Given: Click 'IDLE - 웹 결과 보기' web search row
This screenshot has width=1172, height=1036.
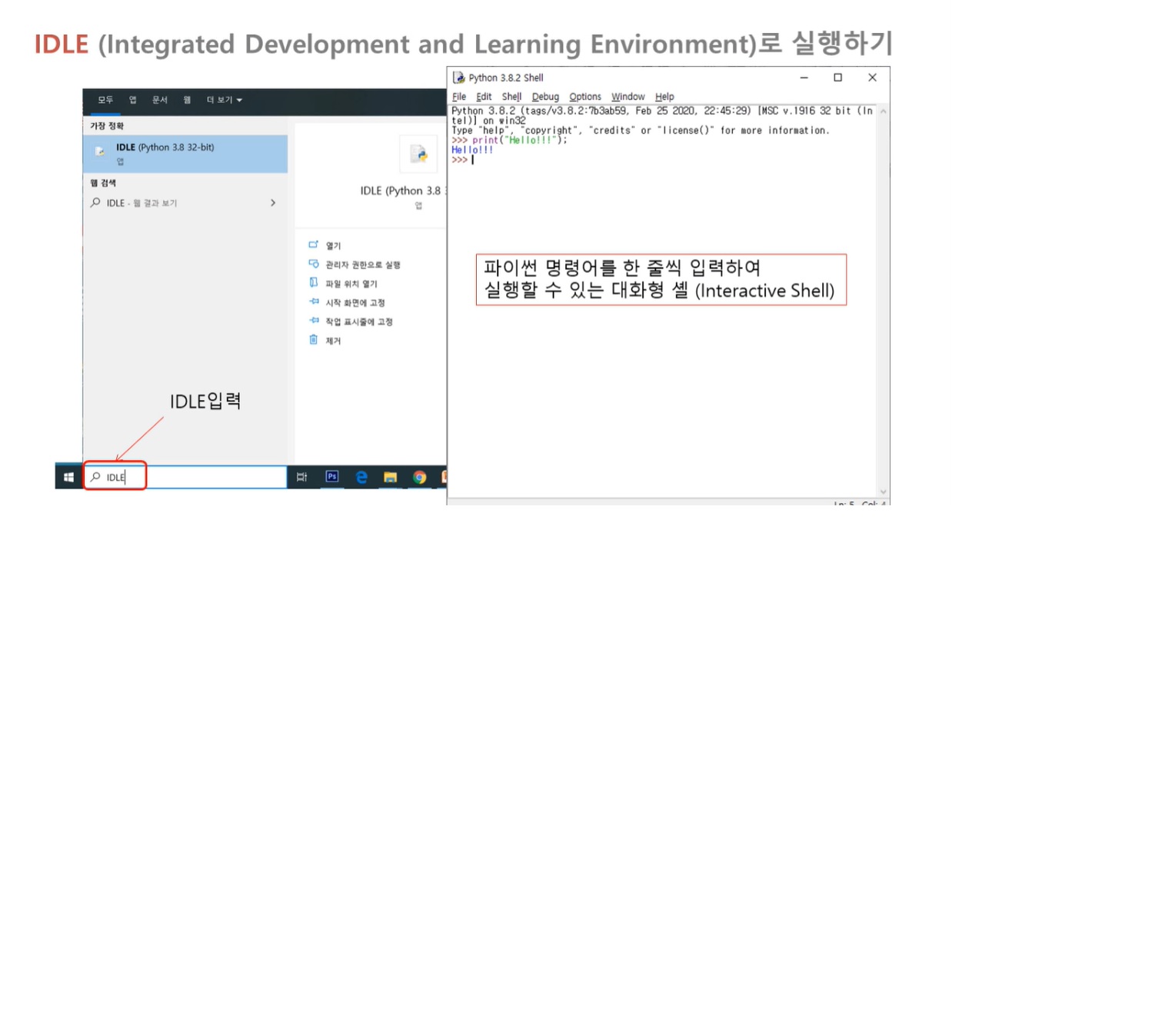Looking at the screenshot, I should point(185,203).
